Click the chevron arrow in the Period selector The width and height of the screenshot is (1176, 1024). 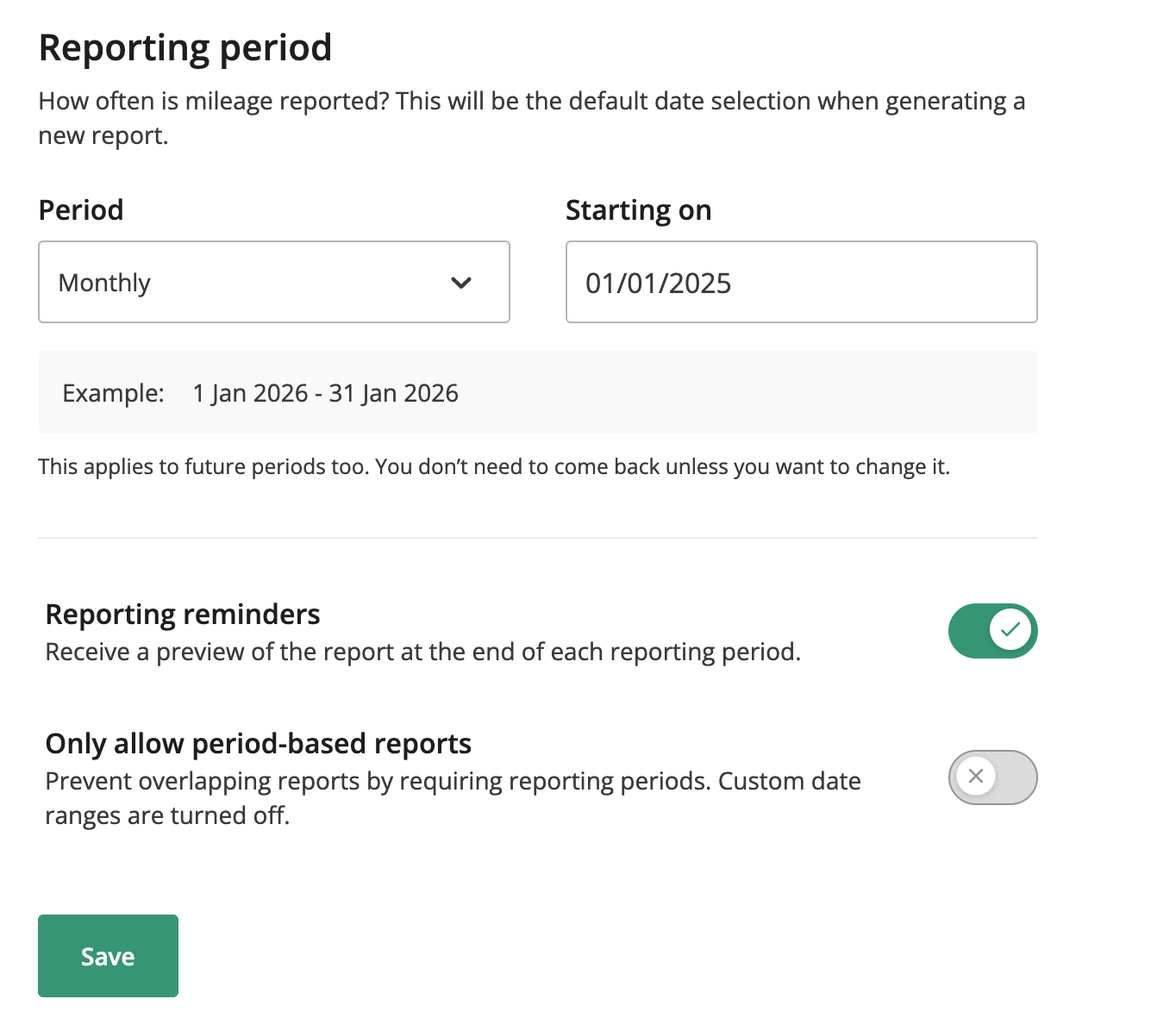tap(461, 282)
